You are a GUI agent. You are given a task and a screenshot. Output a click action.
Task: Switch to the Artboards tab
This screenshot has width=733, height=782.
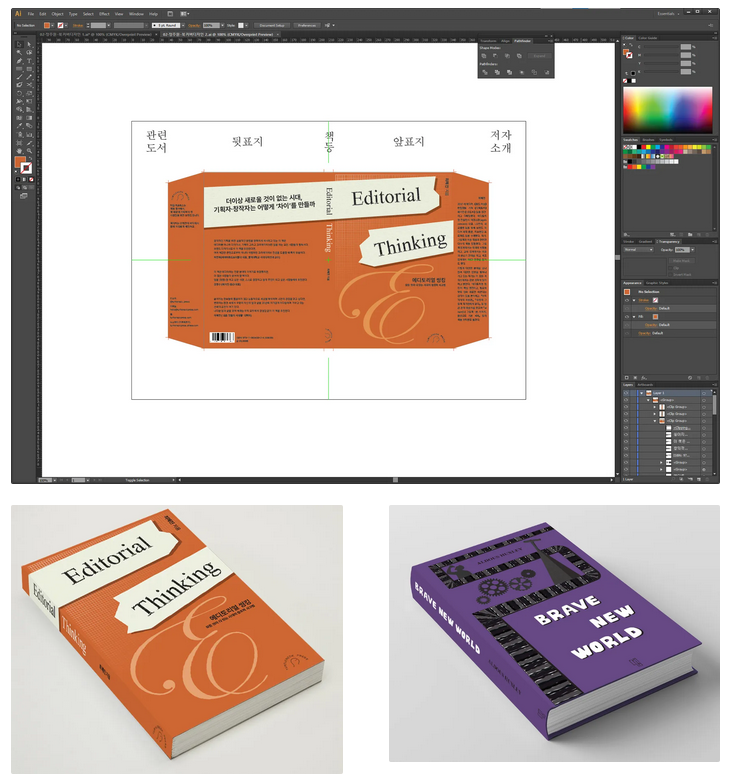click(645, 385)
